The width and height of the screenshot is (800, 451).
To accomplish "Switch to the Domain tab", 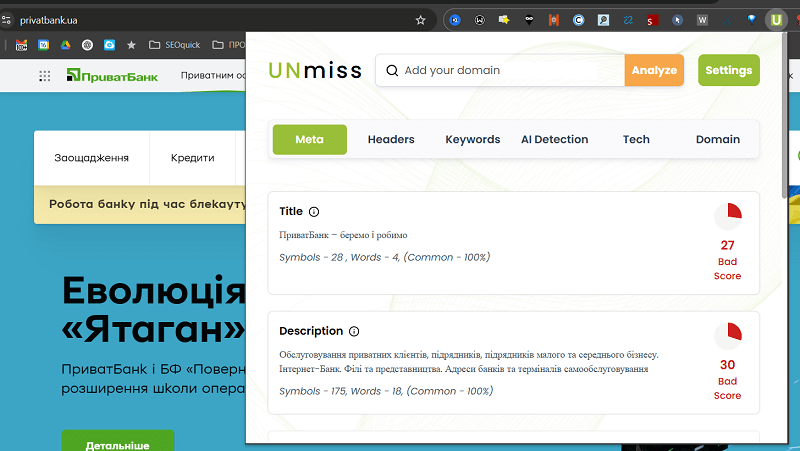I will coord(718,139).
